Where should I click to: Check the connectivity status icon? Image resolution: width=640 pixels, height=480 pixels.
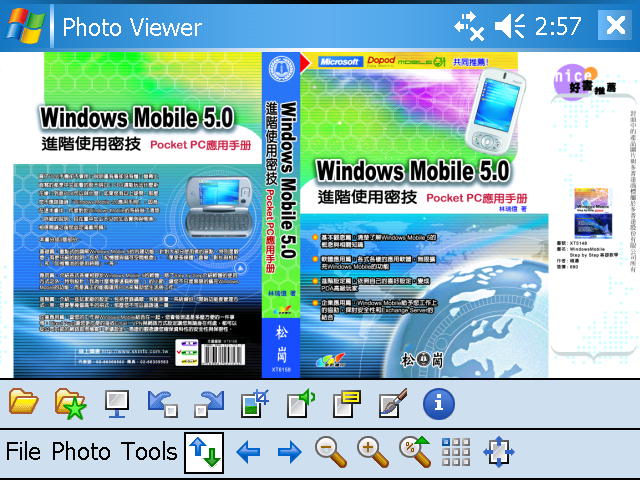tap(469, 27)
